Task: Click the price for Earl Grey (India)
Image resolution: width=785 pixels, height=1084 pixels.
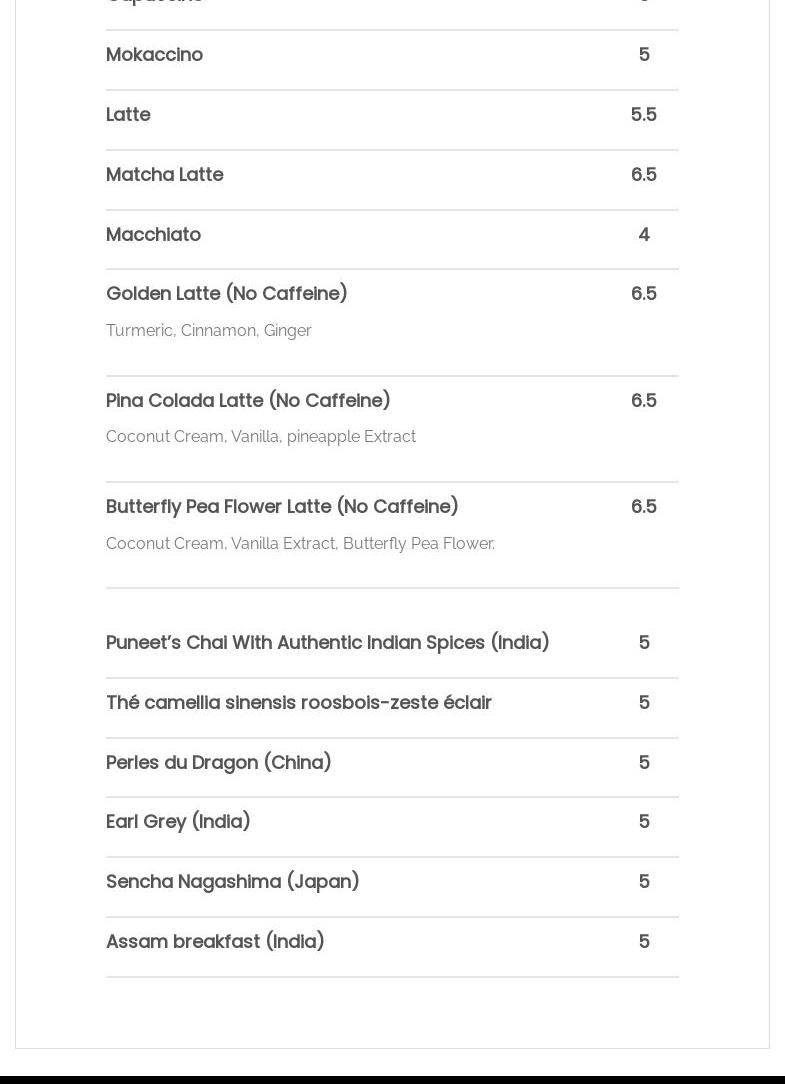Action: (643, 822)
